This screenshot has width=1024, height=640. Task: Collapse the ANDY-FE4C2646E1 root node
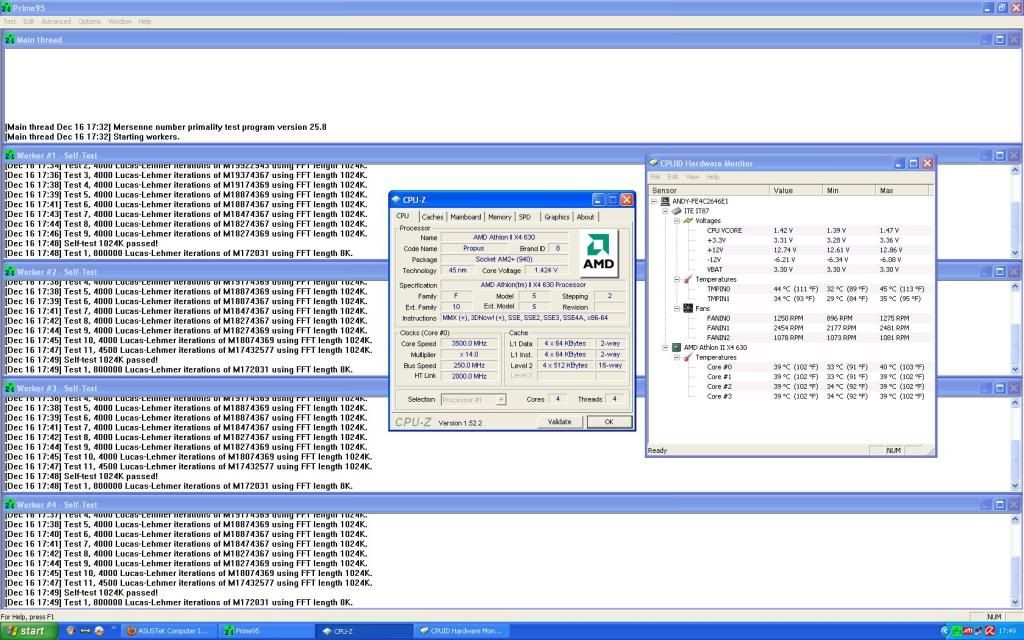coord(654,201)
